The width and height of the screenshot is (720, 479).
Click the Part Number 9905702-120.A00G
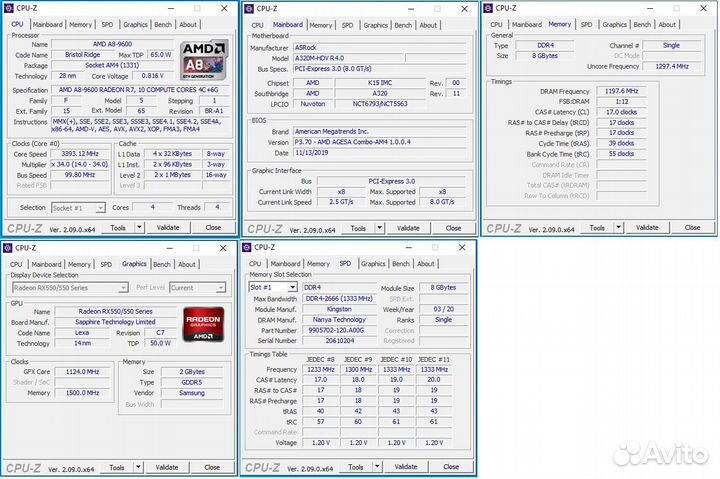[339, 330]
